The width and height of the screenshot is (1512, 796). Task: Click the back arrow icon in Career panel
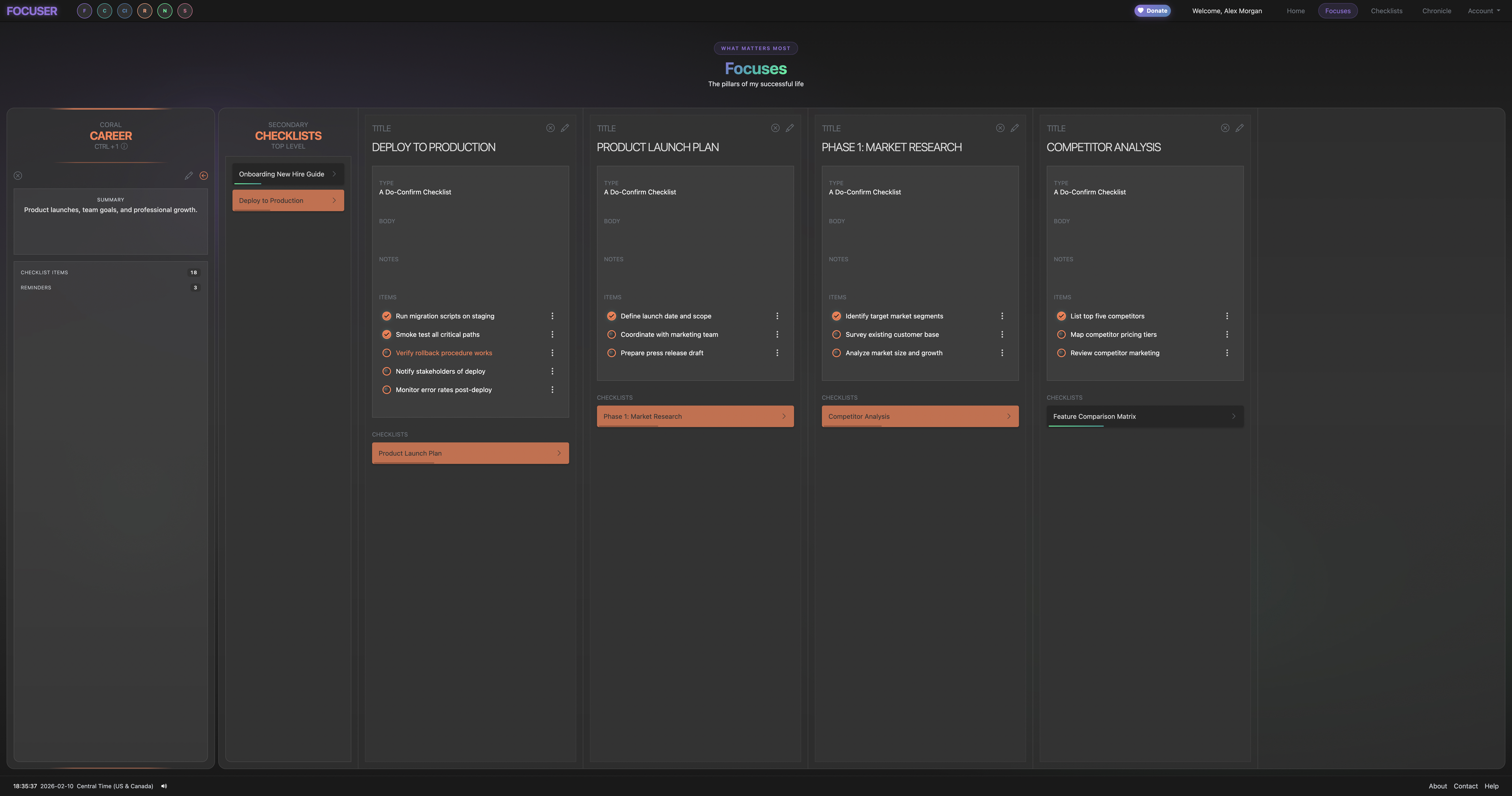[204, 175]
